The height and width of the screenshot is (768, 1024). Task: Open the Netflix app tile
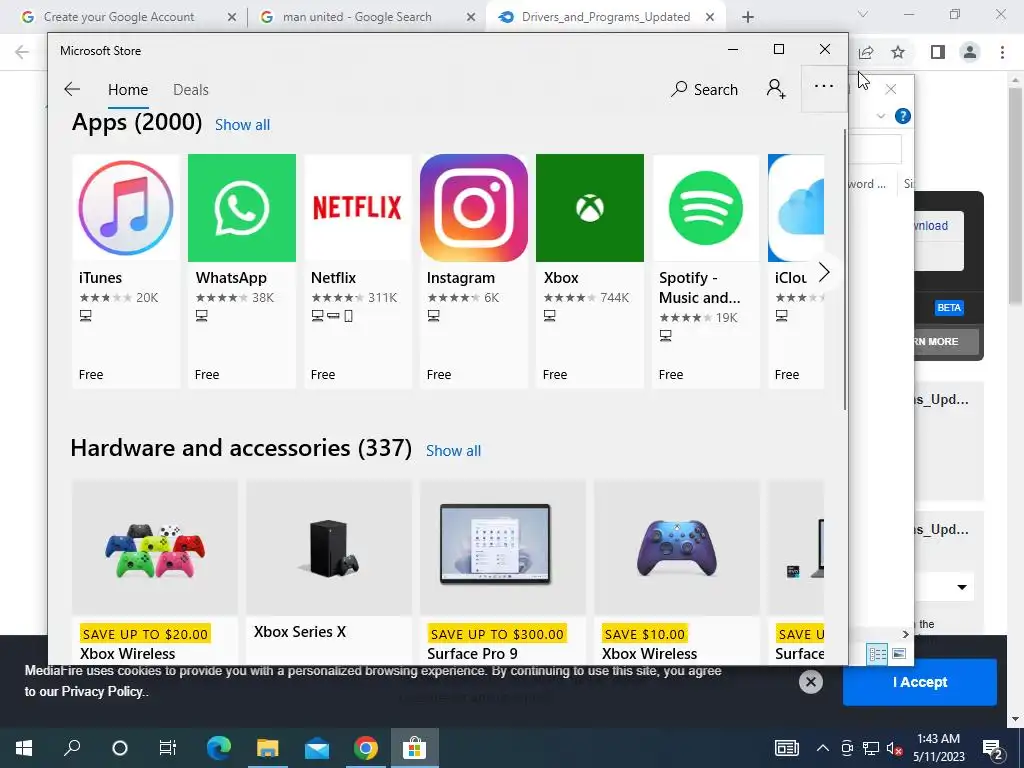click(358, 271)
